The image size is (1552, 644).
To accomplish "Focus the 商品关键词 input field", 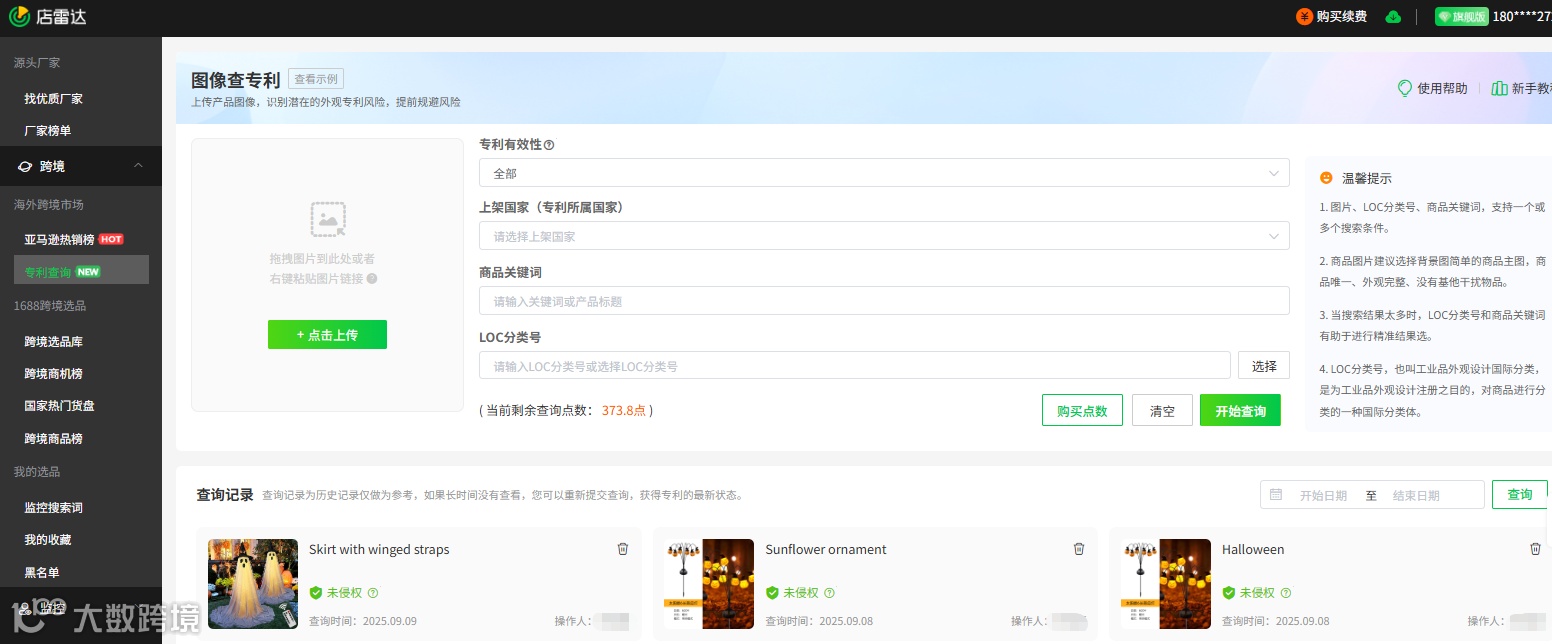I will coord(884,301).
